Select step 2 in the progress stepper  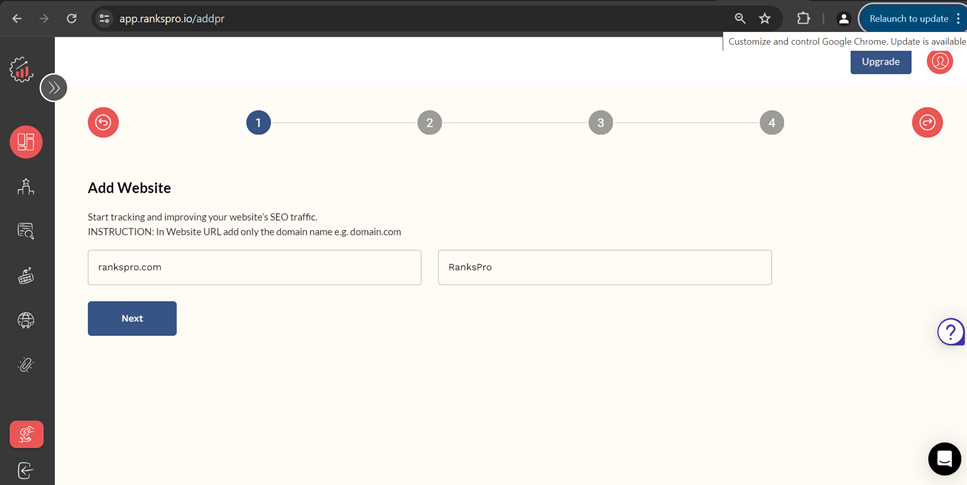[430, 123]
